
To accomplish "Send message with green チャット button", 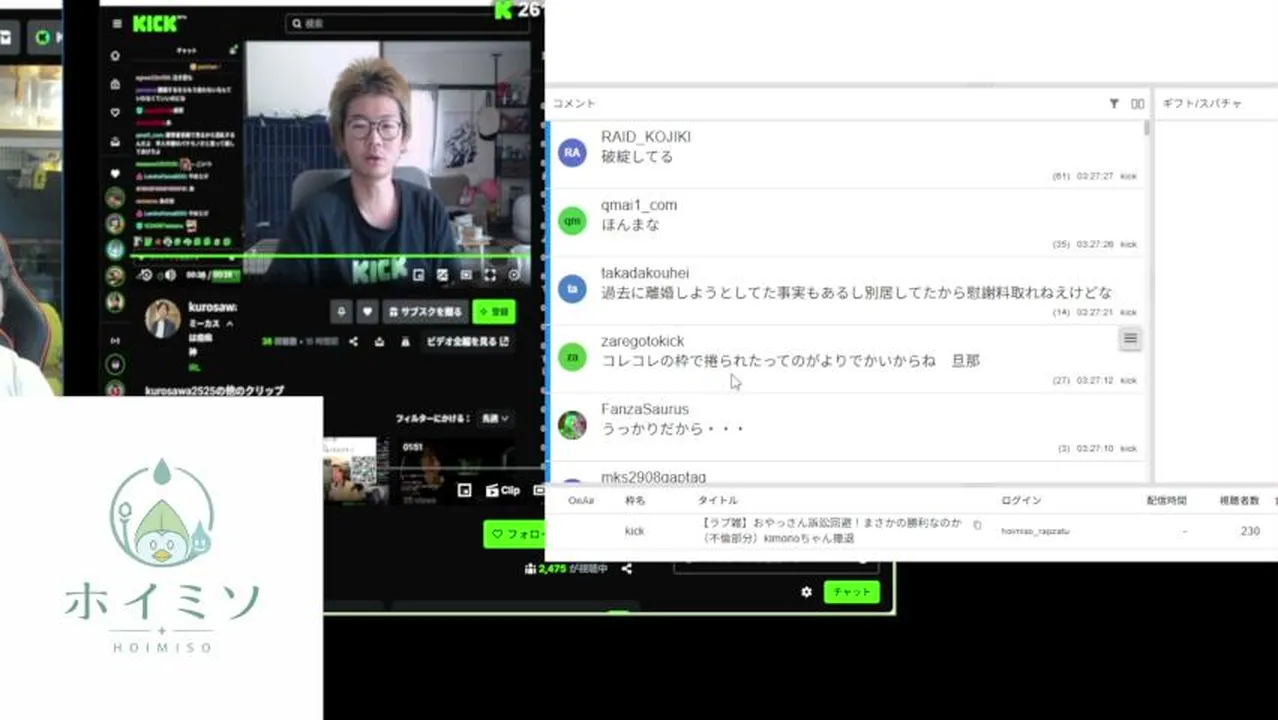I will (851, 592).
